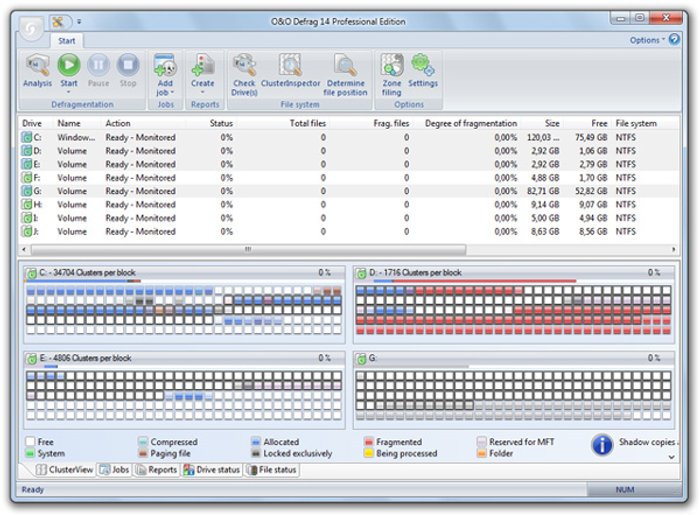700x515 pixels.
Task: Click the 75,49 GB free cell
Action: [591, 137]
